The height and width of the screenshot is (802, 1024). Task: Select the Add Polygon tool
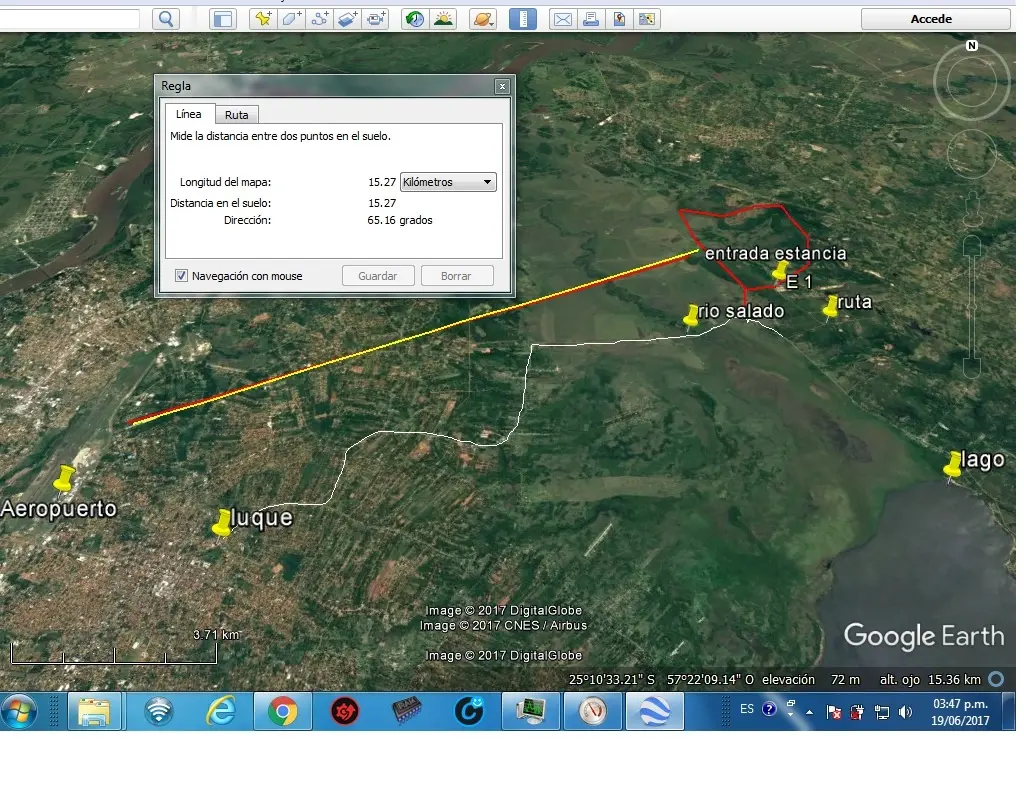[x=292, y=19]
